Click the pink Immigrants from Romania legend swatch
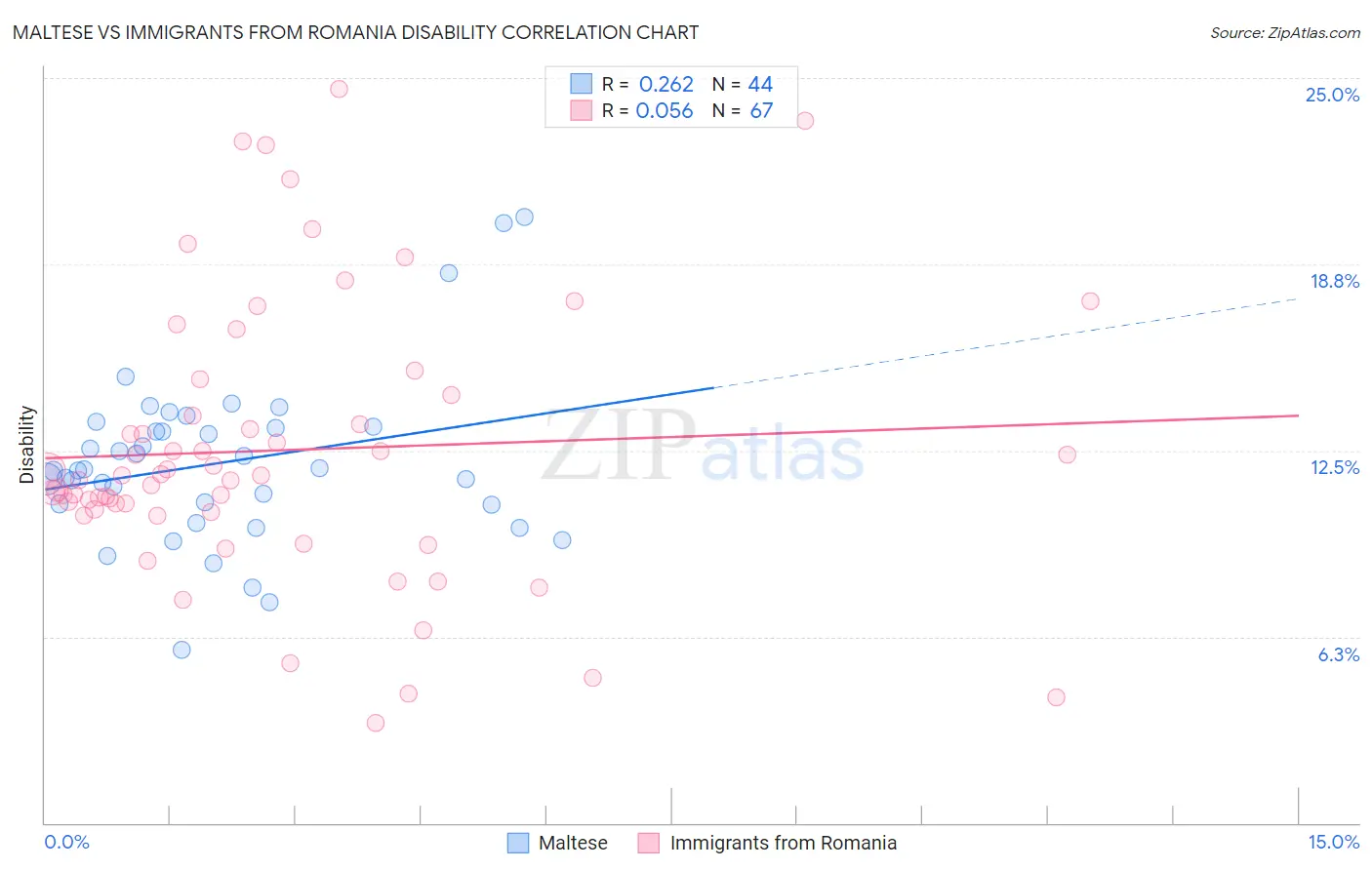 click(x=649, y=843)
